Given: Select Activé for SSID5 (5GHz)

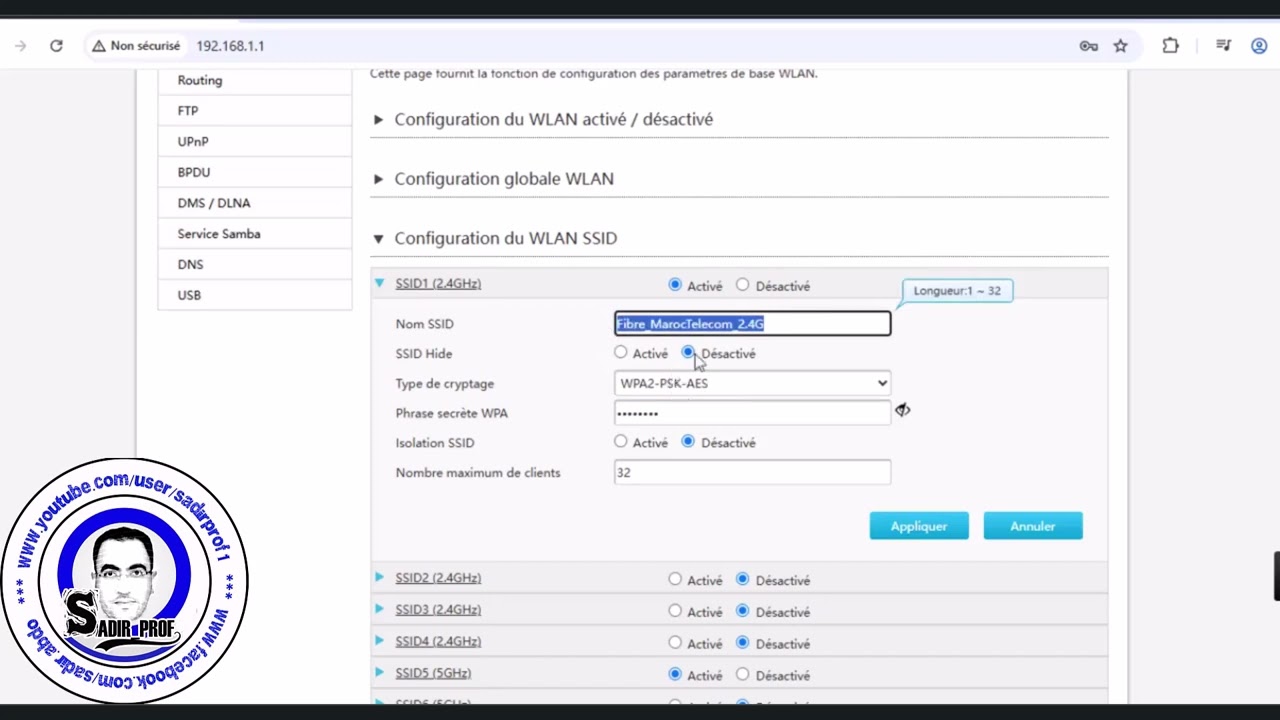Looking at the screenshot, I should pos(675,675).
